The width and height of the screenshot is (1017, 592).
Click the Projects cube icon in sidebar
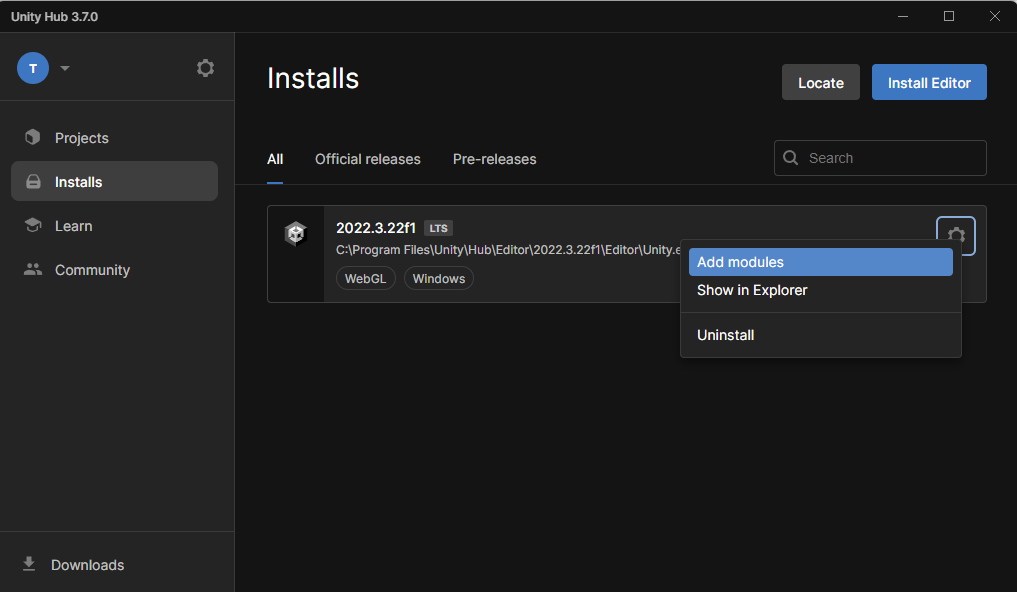[33, 138]
